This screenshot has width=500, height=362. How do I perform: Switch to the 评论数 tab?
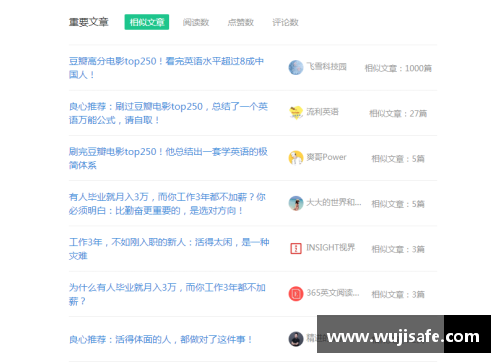coord(285,22)
